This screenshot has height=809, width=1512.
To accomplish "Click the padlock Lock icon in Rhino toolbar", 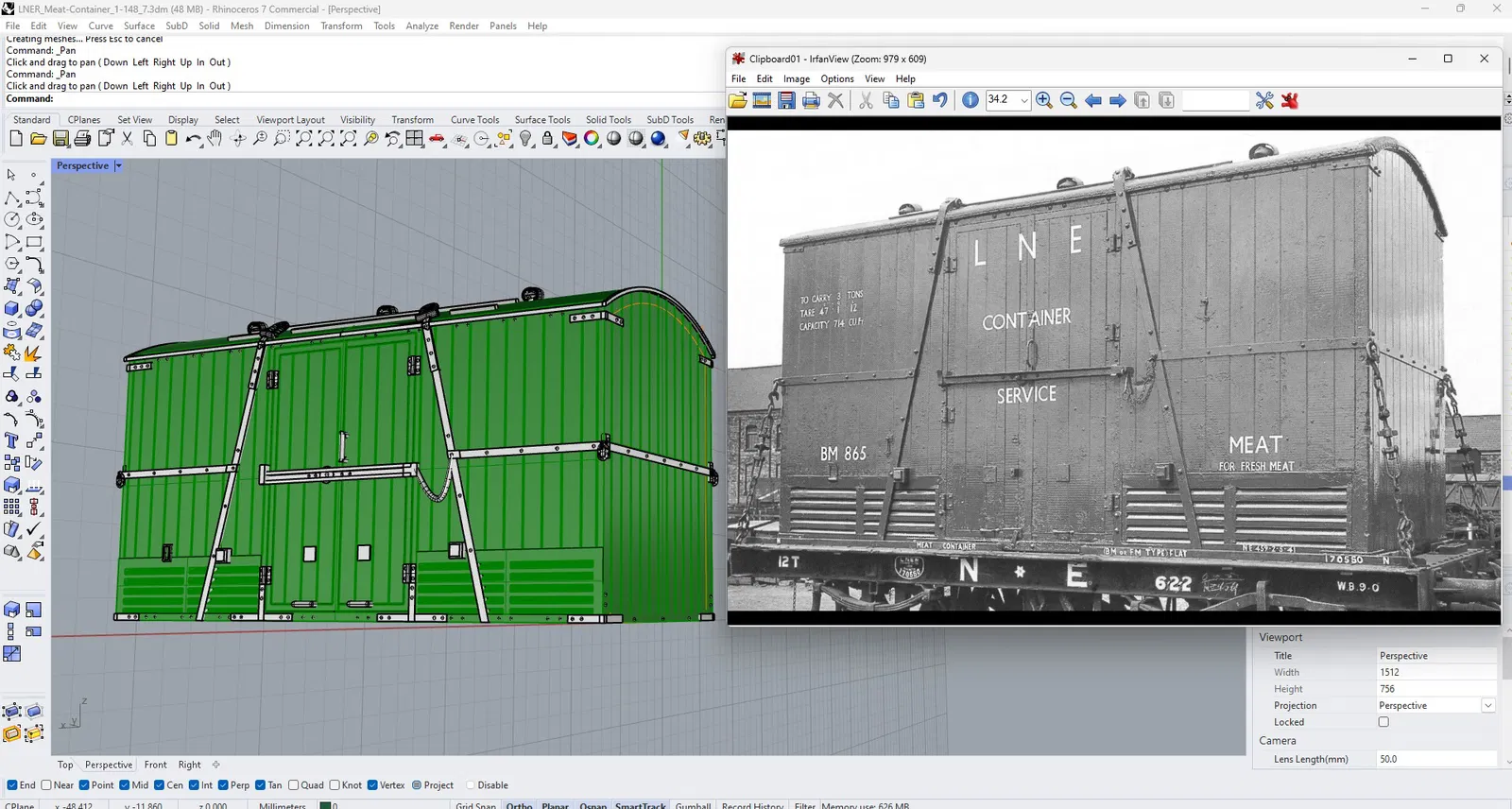I will (548, 139).
